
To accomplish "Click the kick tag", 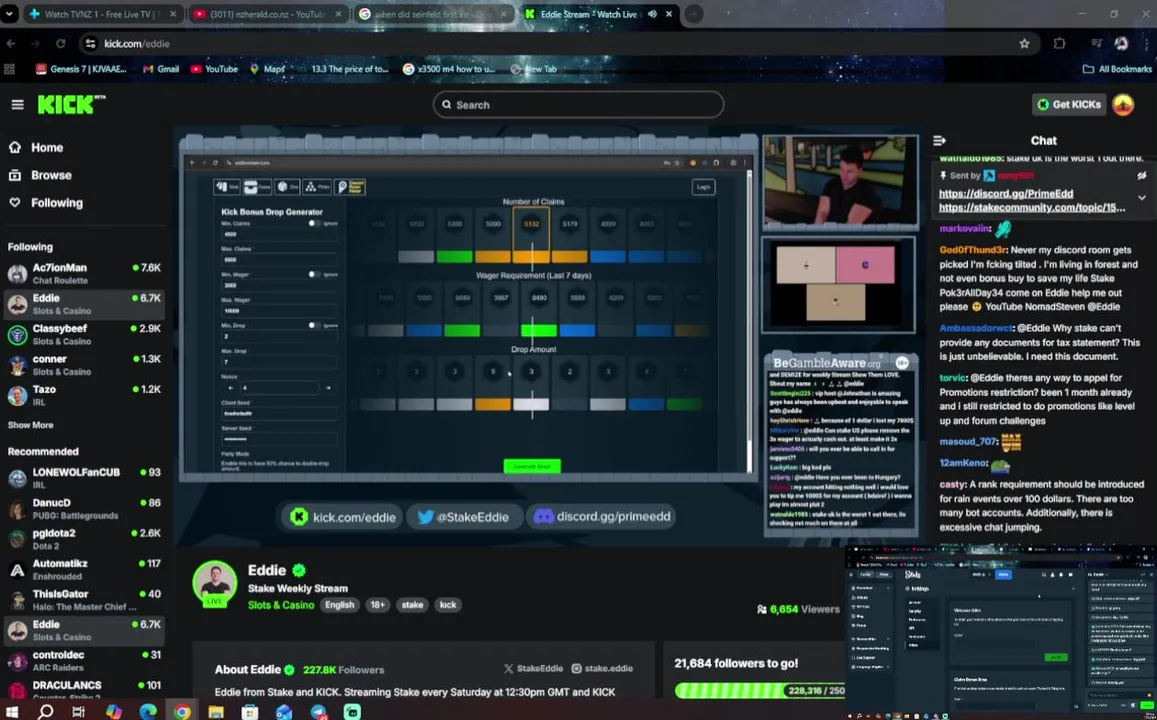I will click(448, 605).
